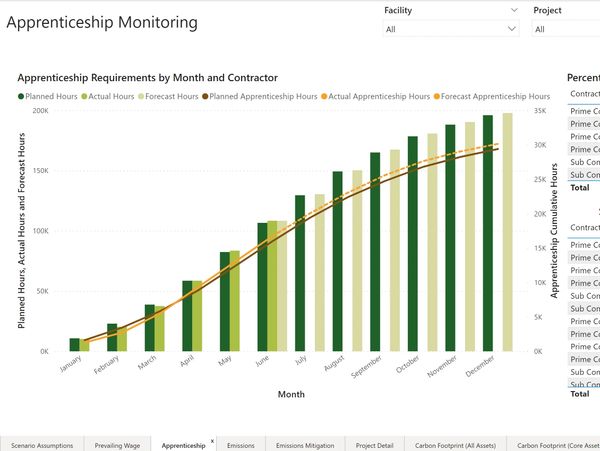This screenshot has width=600, height=451.
Task: Switch to Carbon Footprint (All Assets) tab
Action: pyautogui.click(x=455, y=443)
